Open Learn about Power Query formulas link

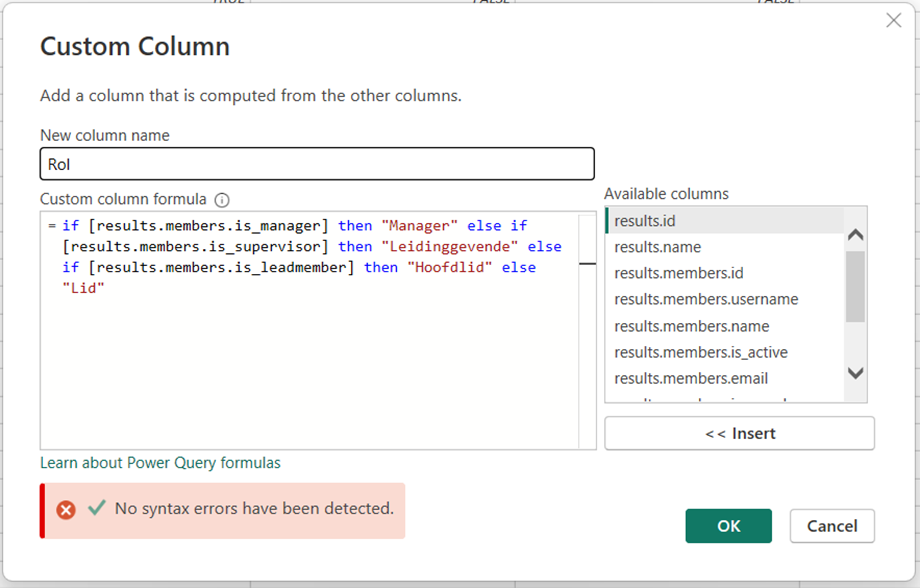pyautogui.click(x=160, y=463)
